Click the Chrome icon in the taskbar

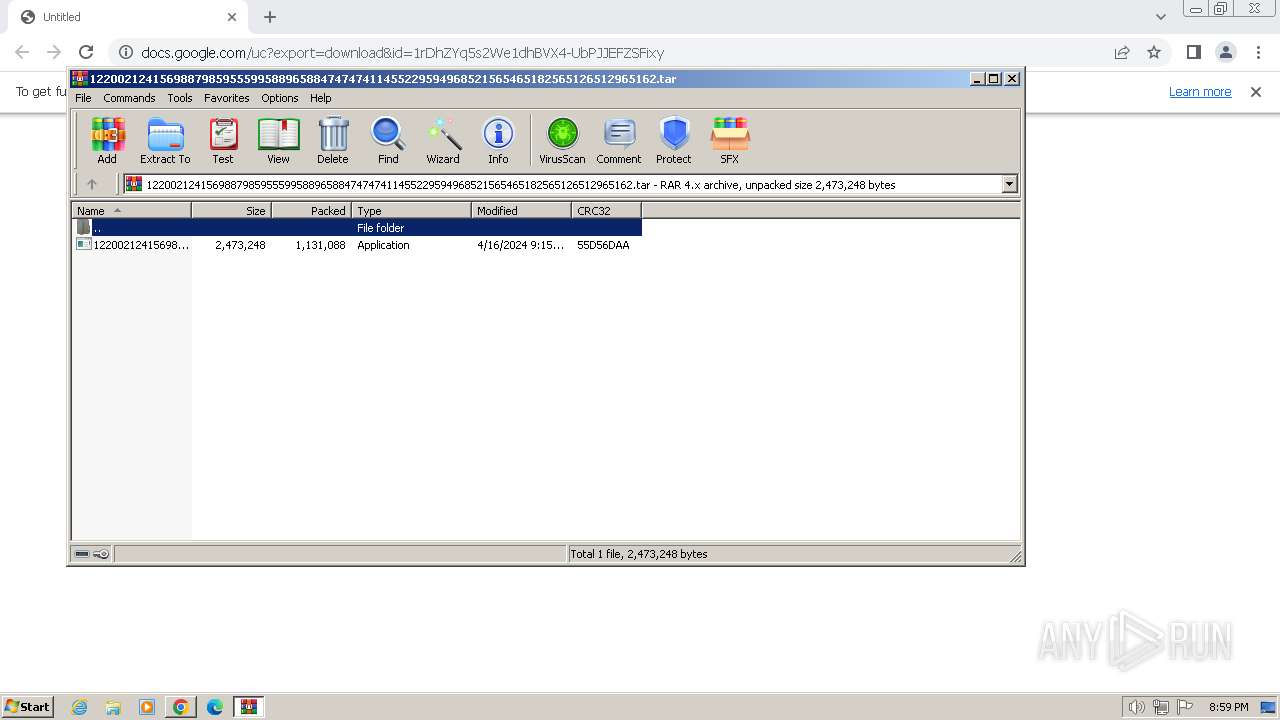point(181,707)
